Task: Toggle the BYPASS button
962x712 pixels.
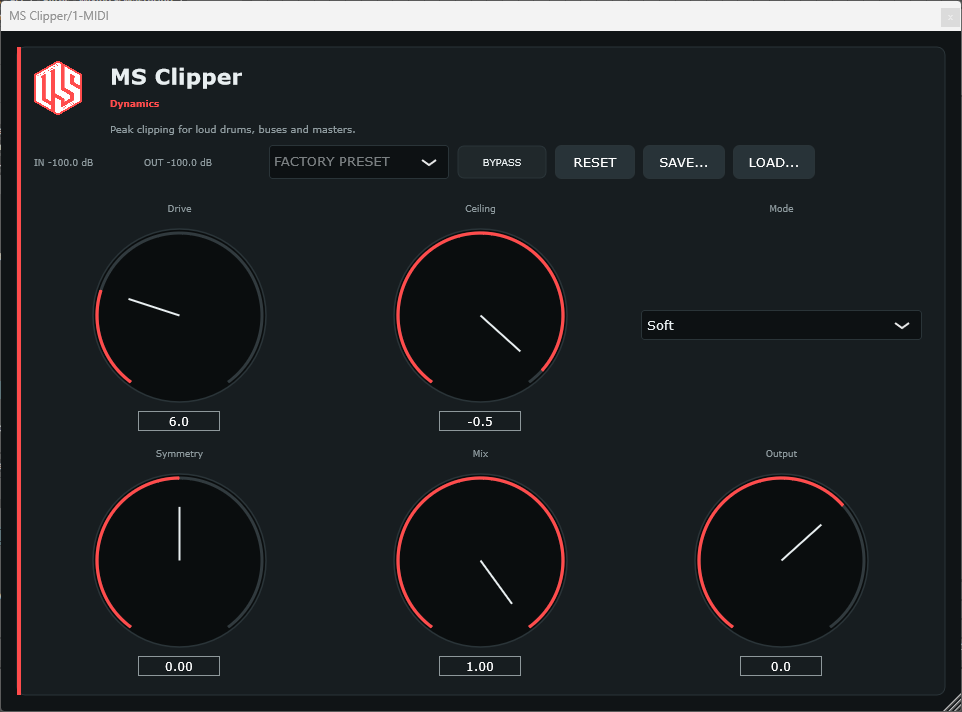Action: click(x=502, y=163)
